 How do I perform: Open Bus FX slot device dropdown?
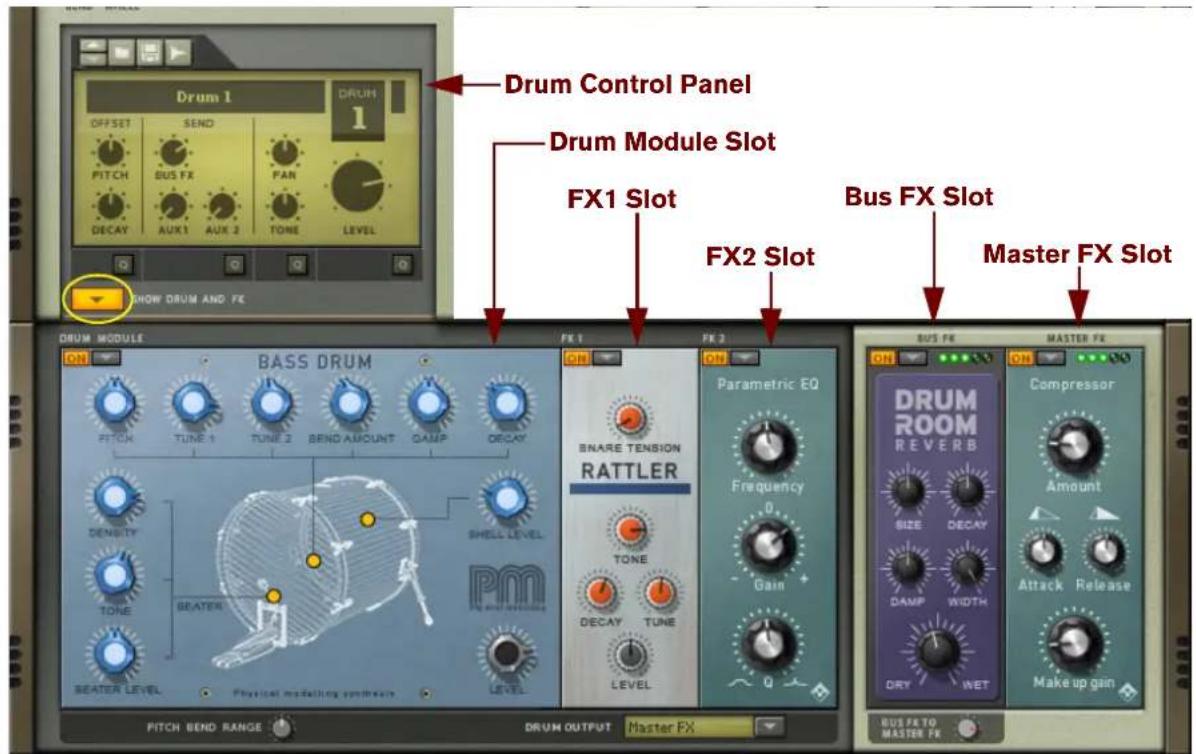pos(912,358)
